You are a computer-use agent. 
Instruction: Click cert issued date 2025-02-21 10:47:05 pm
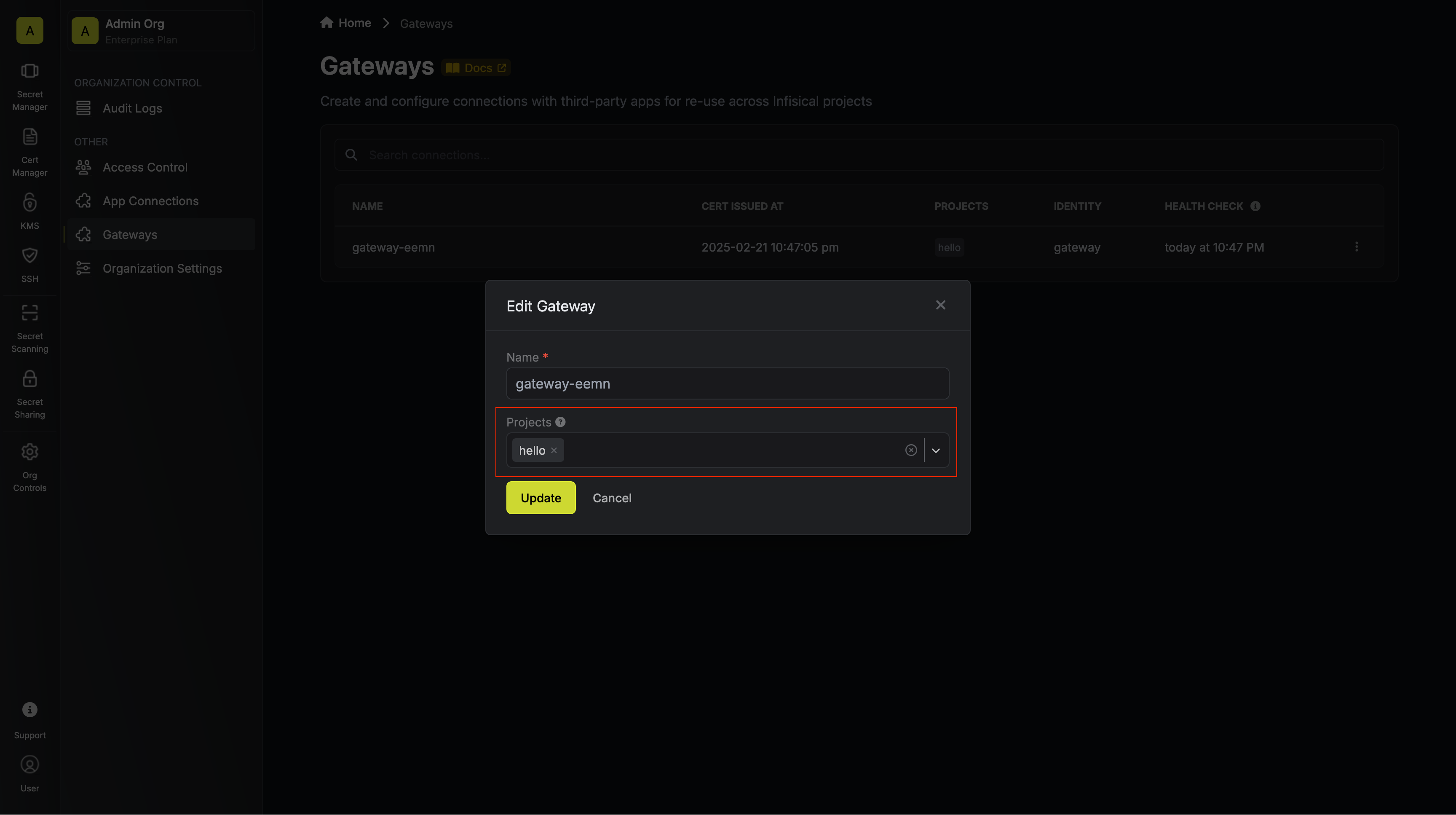pos(770,247)
